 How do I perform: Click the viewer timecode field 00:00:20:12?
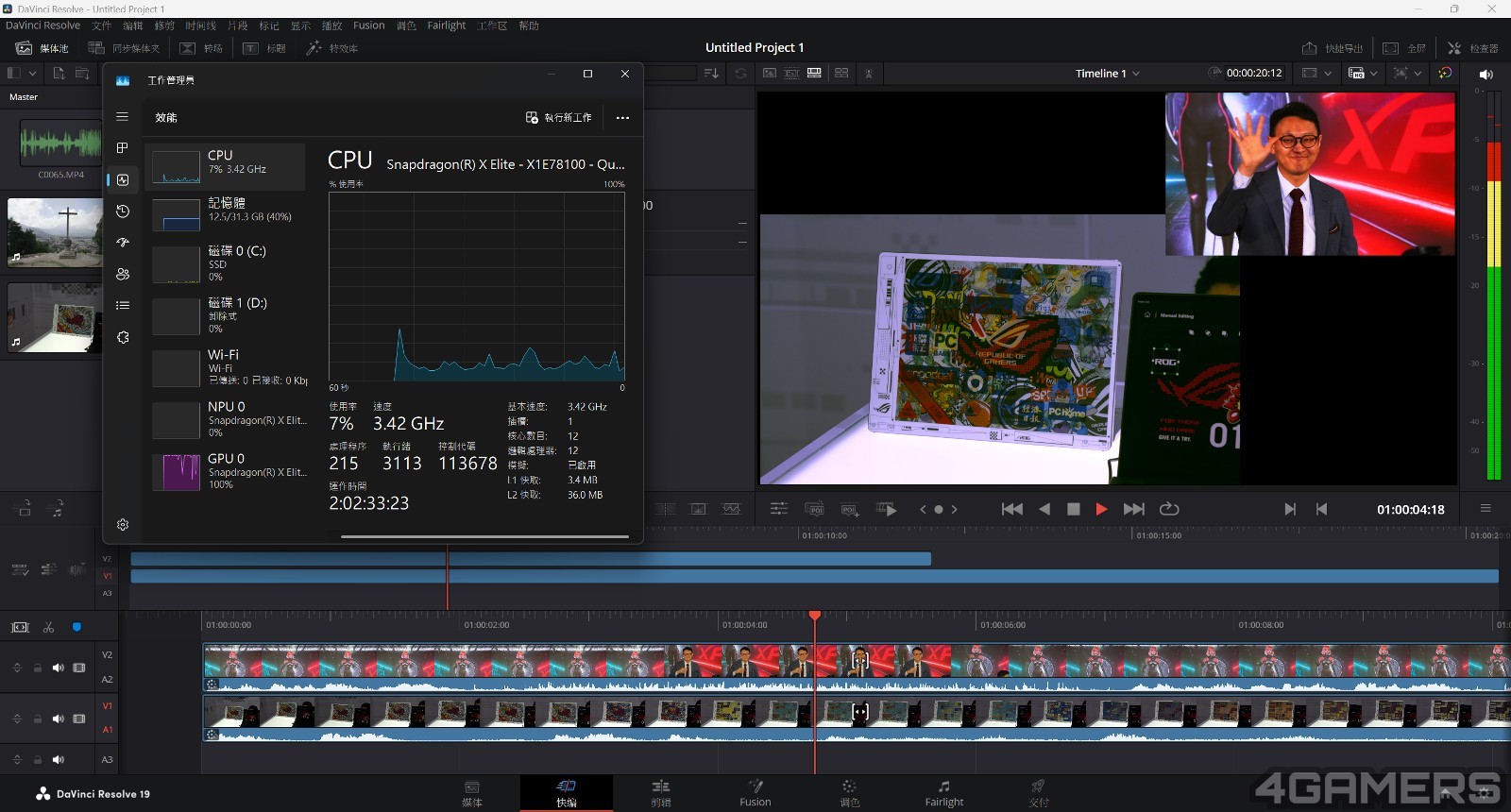pos(1253,73)
